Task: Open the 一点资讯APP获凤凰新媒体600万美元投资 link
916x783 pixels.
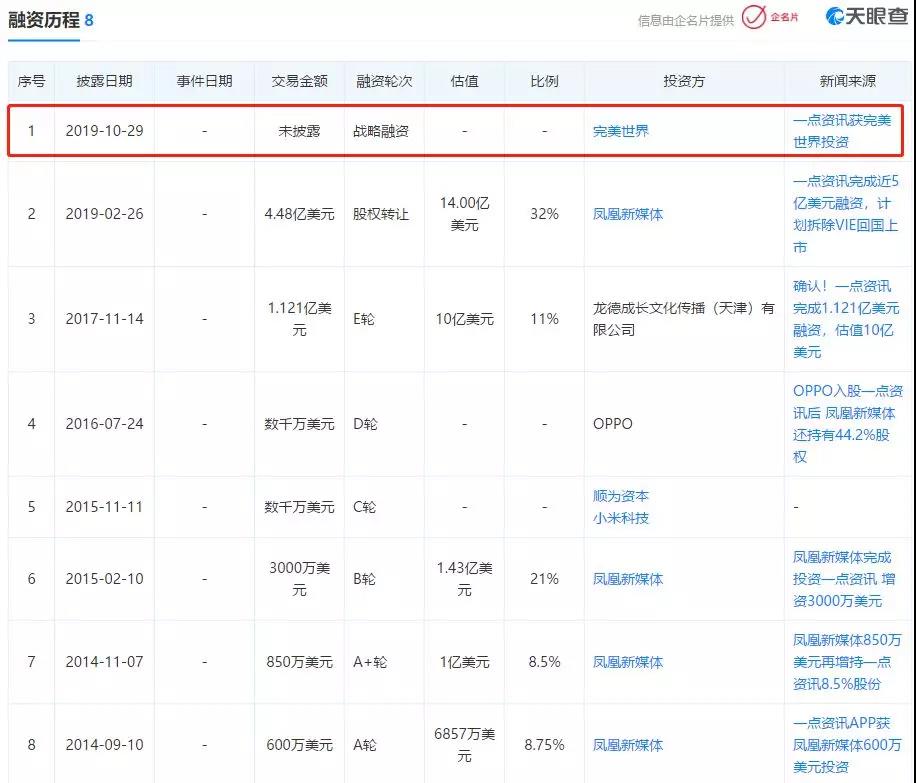Action: pyautogui.click(x=847, y=744)
